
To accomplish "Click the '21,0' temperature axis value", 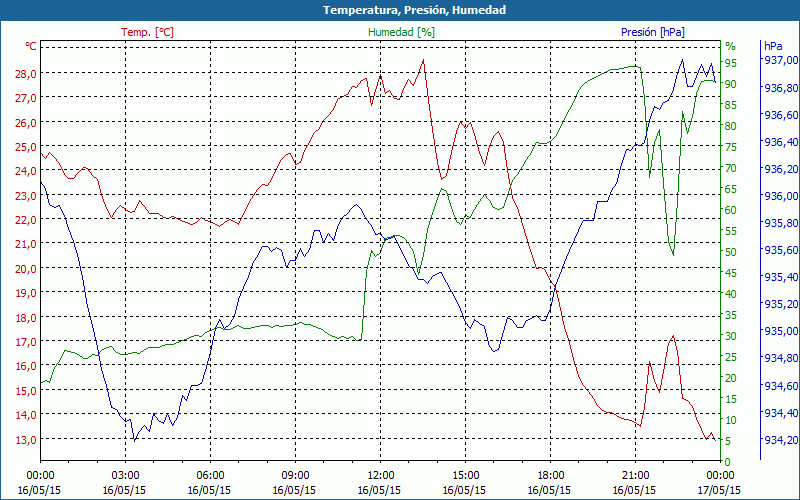I will pyautogui.click(x=27, y=245).
